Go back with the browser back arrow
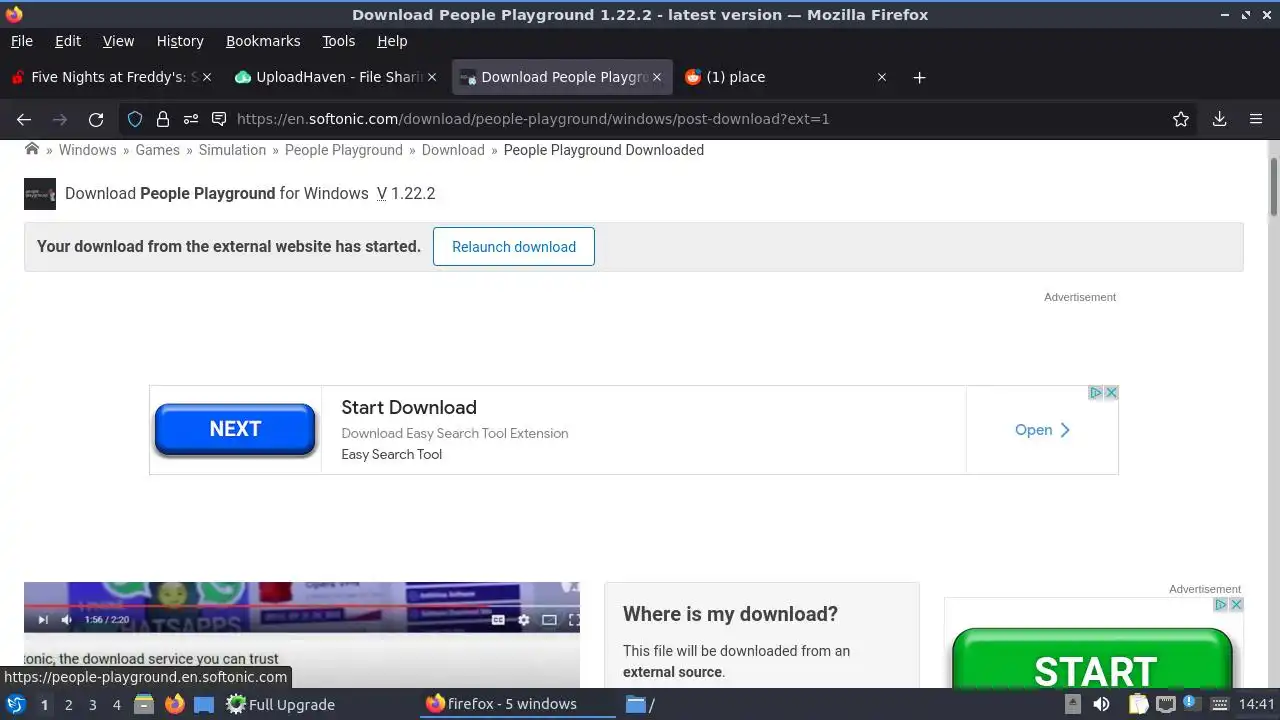This screenshot has height=720, width=1280. (24, 119)
